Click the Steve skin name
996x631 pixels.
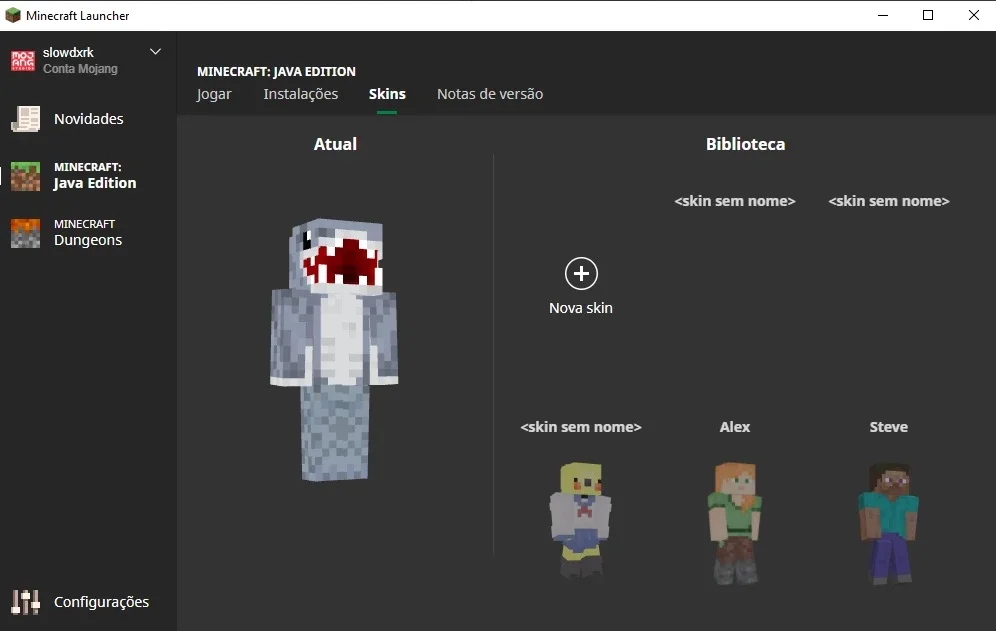coord(889,427)
